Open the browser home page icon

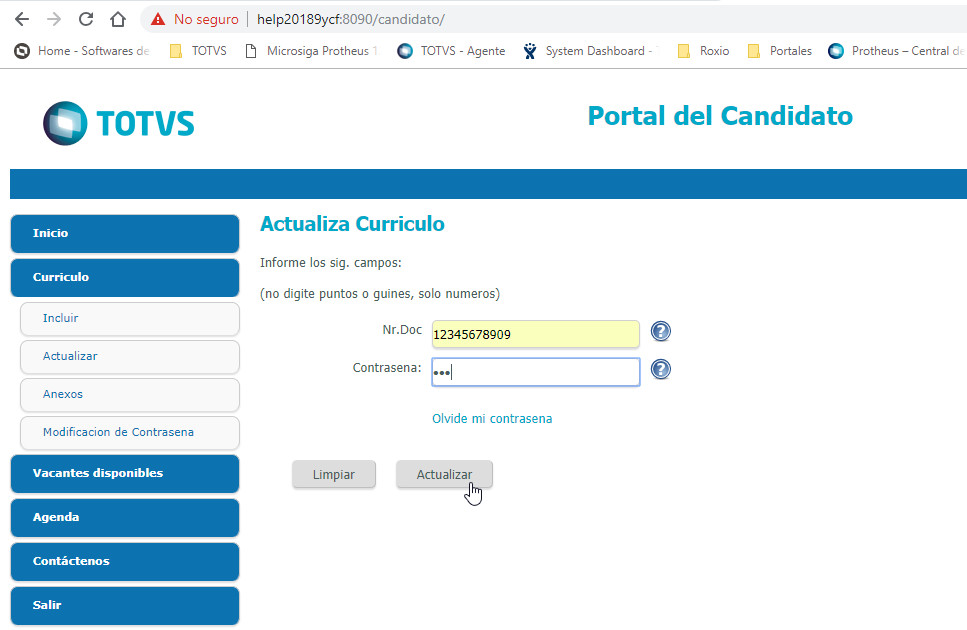[118, 19]
